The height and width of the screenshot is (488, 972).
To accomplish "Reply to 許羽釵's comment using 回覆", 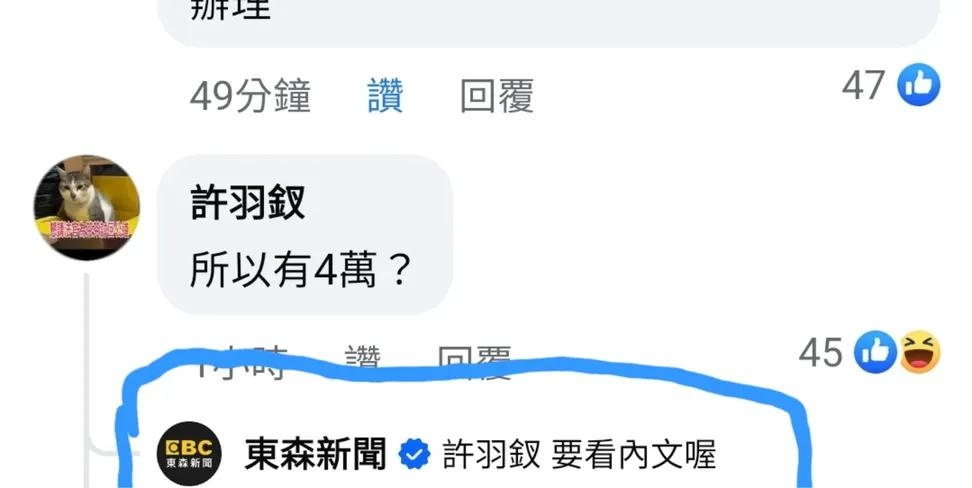I will point(474,361).
